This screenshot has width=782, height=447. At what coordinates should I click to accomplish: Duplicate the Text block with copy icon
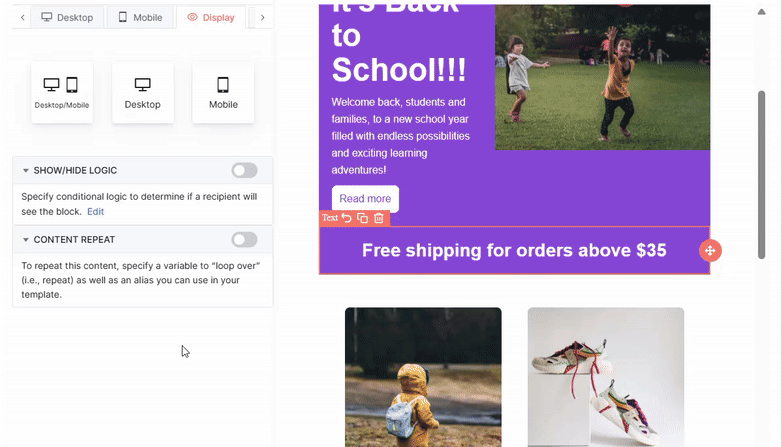pyautogui.click(x=363, y=218)
